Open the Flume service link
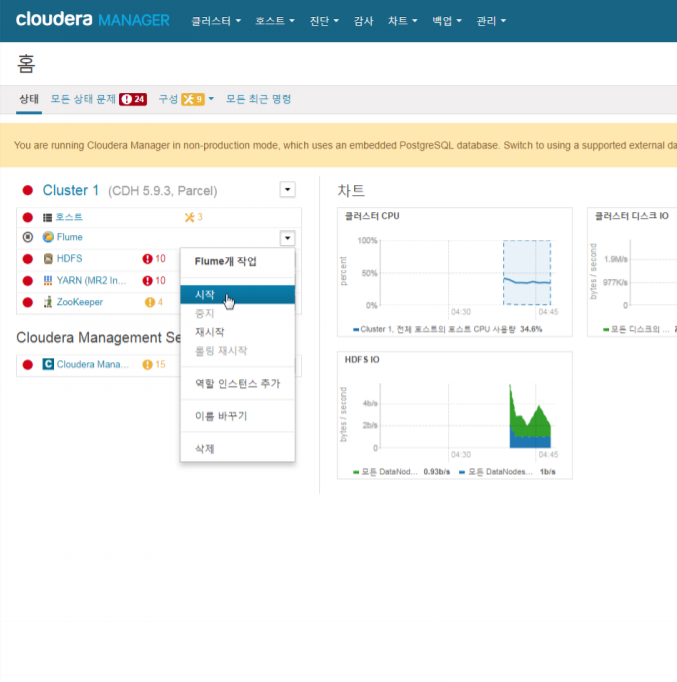The height and width of the screenshot is (682, 677). (70, 237)
